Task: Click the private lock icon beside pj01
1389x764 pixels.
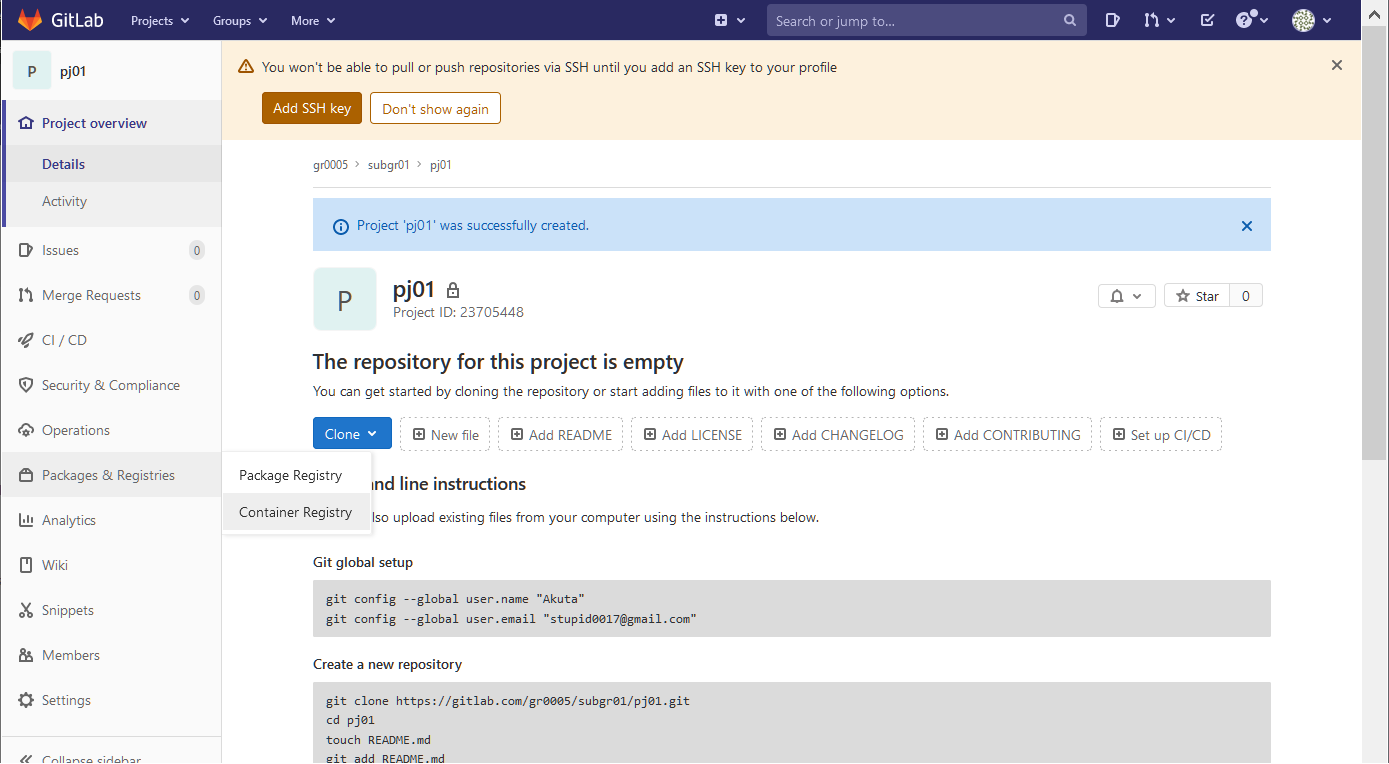Action: (453, 290)
